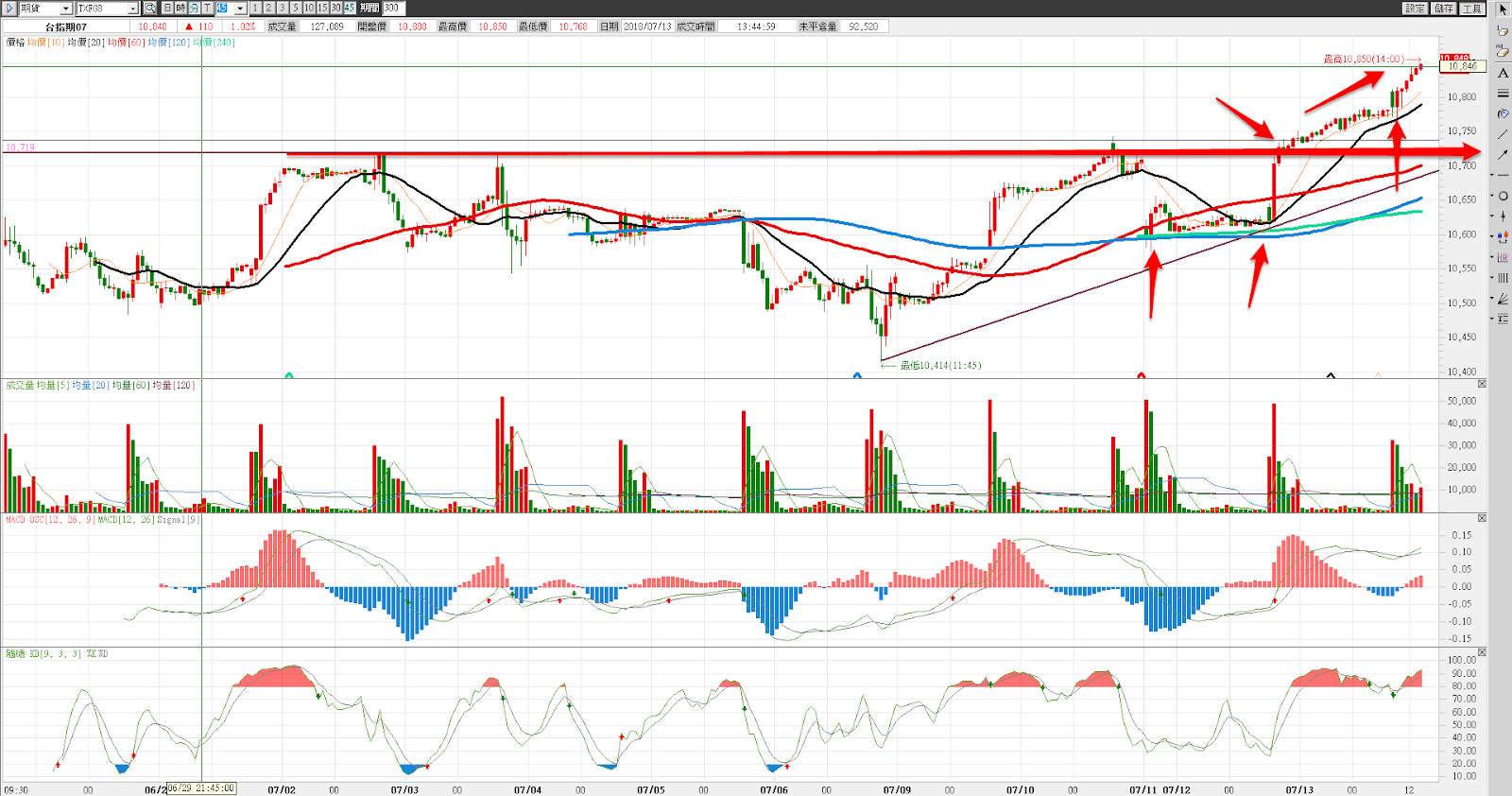This screenshot has width=1512, height=796.
Task: Expand fan lines tool options arrow
Action: [1491, 299]
